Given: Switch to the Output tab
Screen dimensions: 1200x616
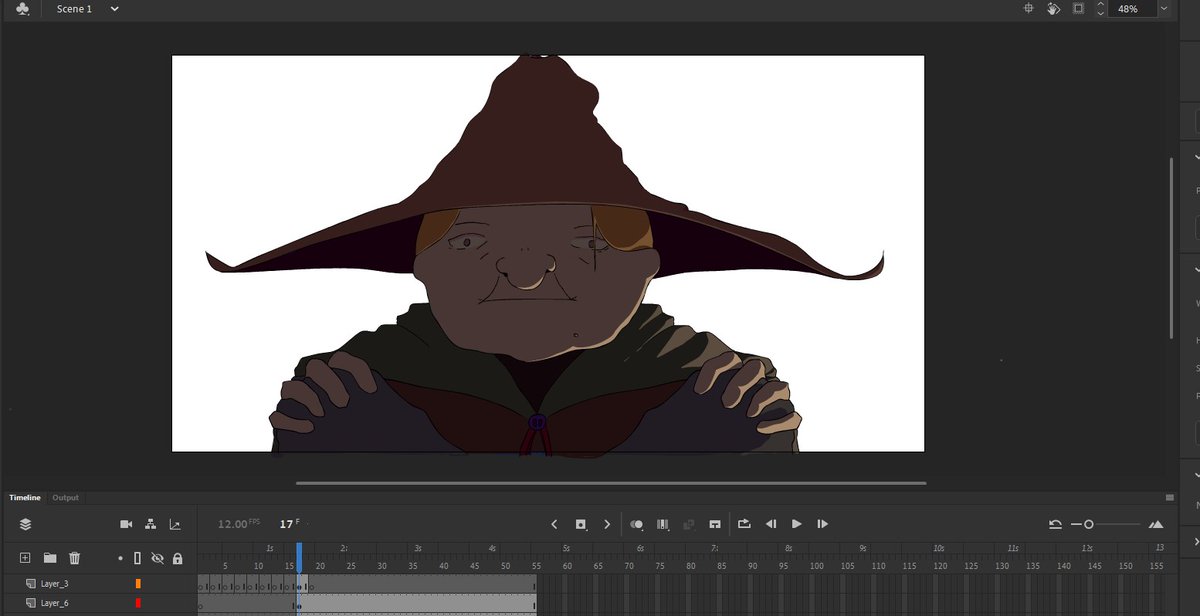Looking at the screenshot, I should pyautogui.click(x=65, y=497).
